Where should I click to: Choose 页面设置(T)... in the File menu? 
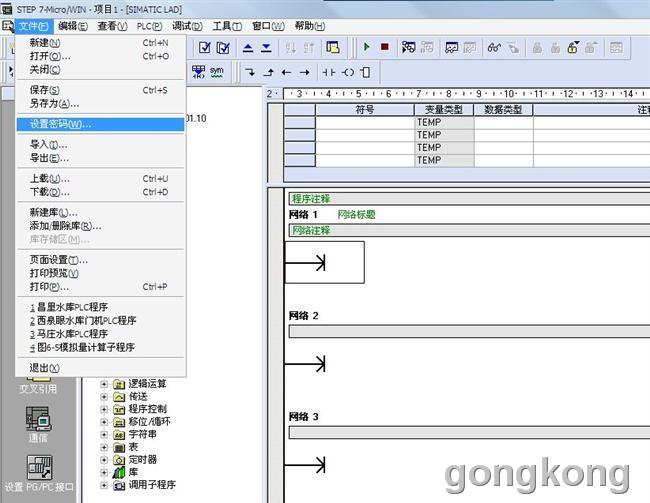[100, 260]
